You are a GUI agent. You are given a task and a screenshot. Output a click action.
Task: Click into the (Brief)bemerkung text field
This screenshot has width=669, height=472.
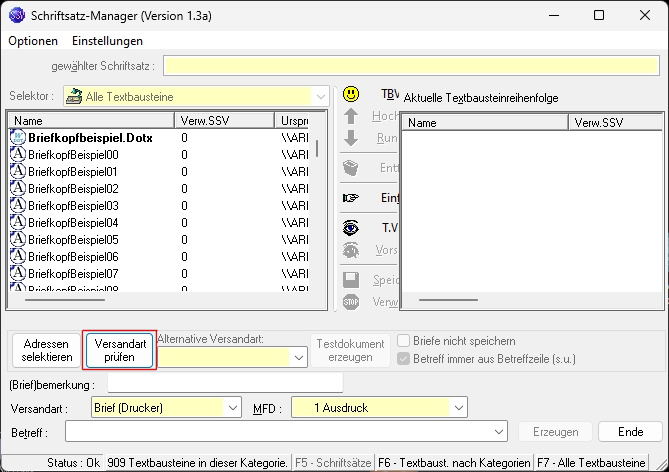[x=224, y=383]
